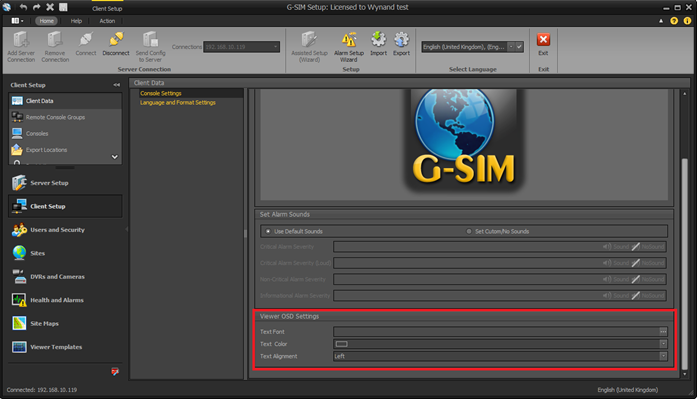Viewport: 697px width, 399px height.
Task: Open Site Maps section
Action: (65, 323)
